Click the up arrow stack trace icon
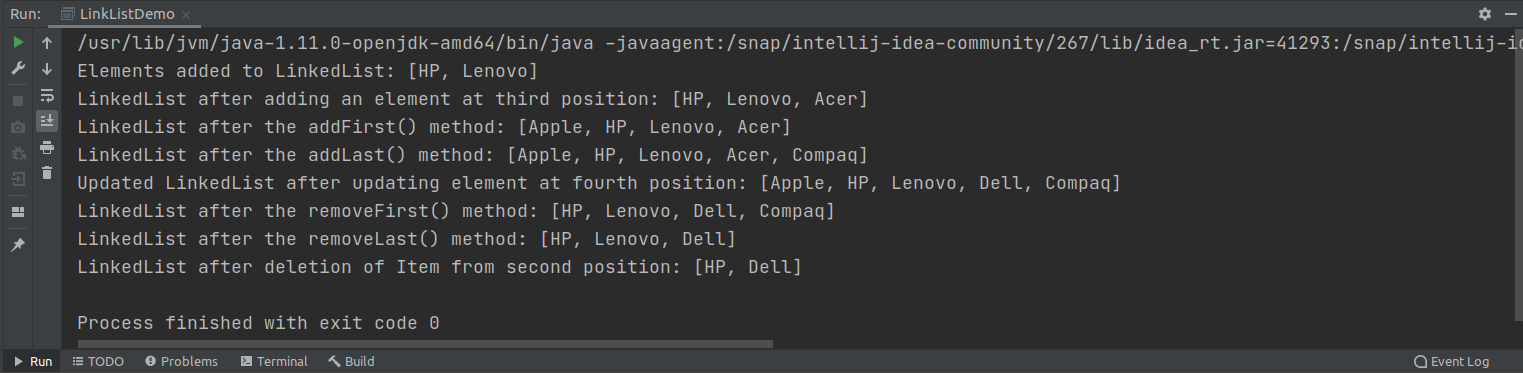Image resolution: width=1523 pixels, height=373 pixels. 47,43
